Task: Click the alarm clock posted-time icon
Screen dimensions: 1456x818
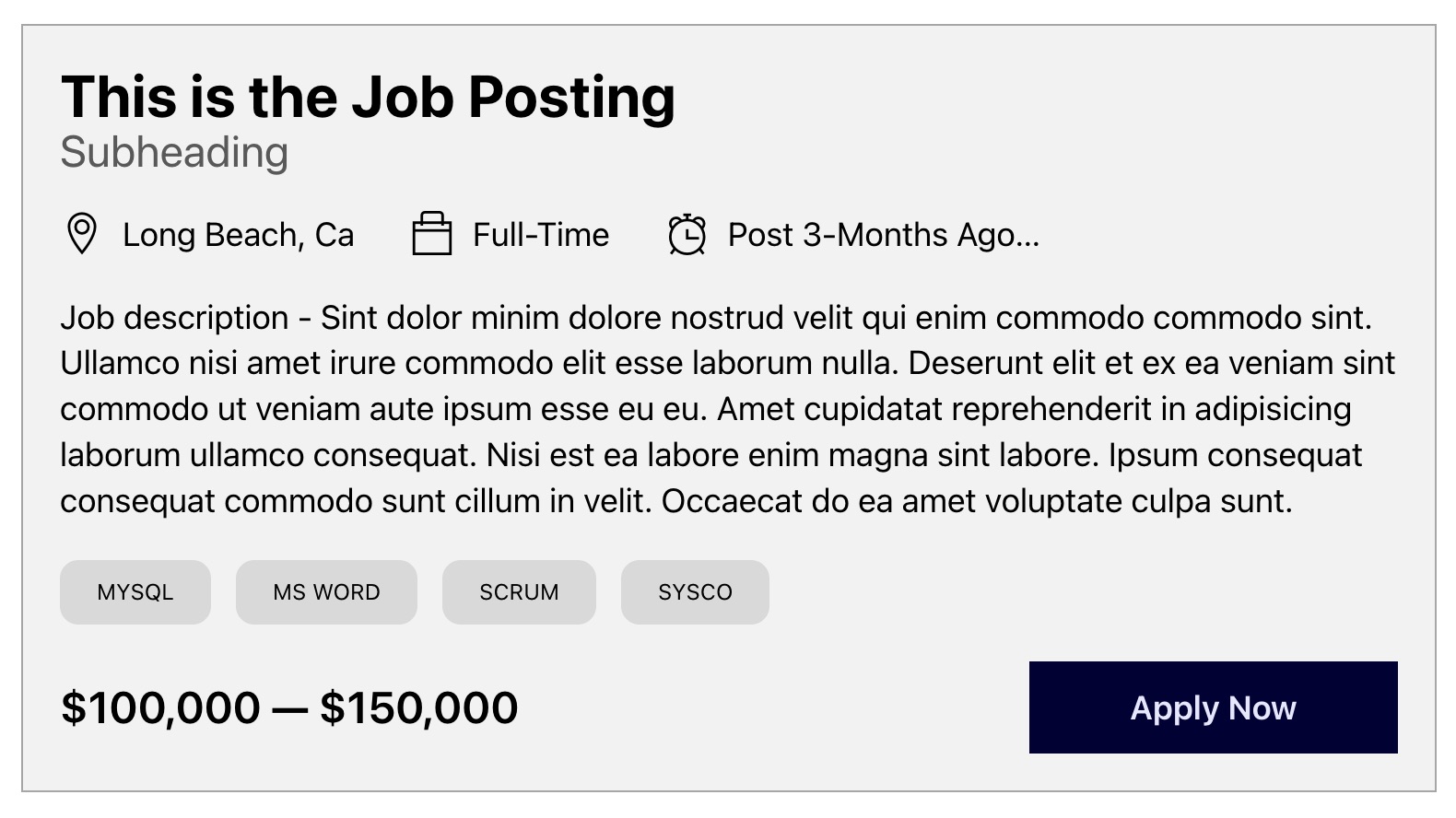Action: pyautogui.click(x=687, y=234)
